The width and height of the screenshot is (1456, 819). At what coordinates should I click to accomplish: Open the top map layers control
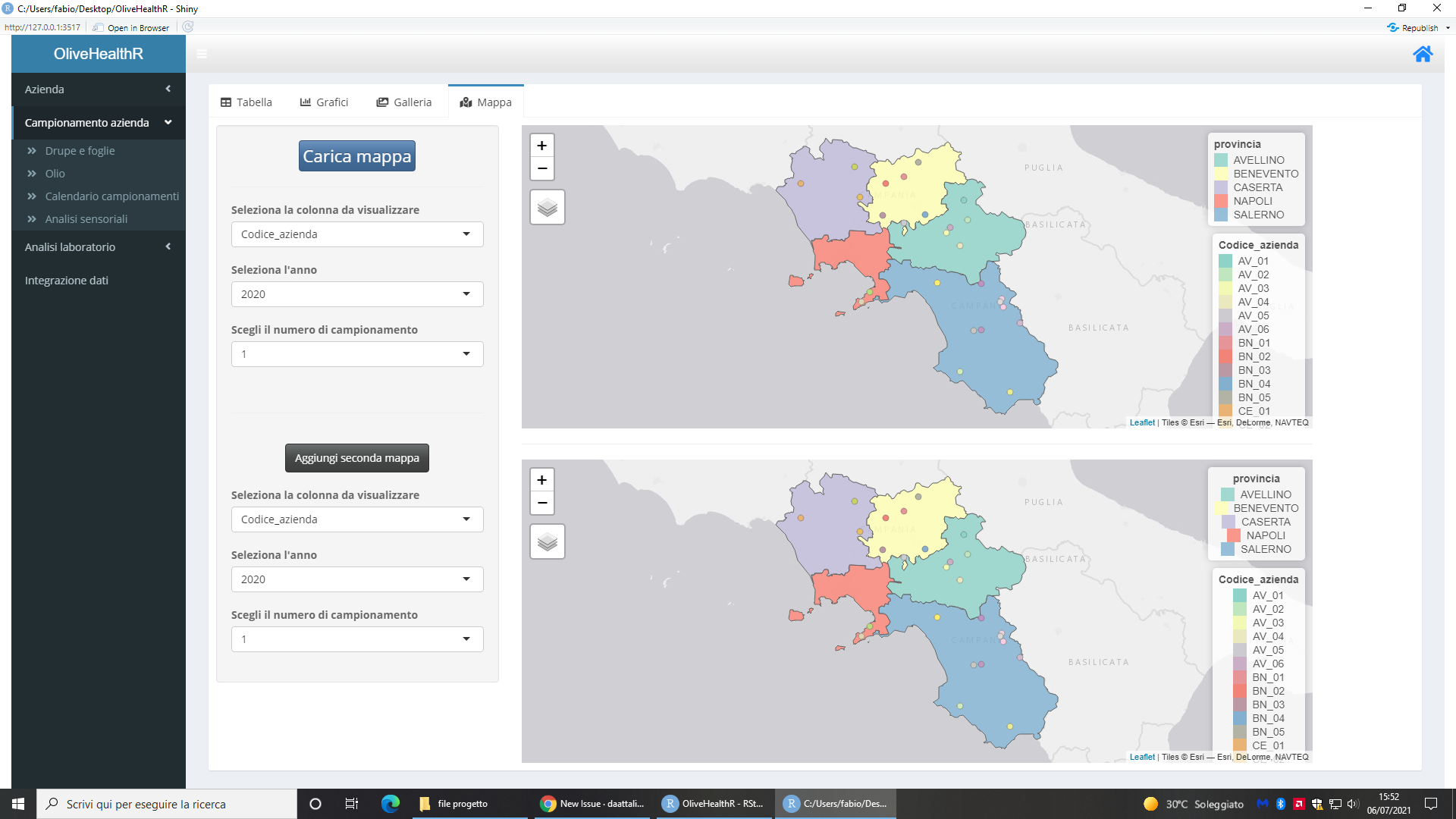547,207
